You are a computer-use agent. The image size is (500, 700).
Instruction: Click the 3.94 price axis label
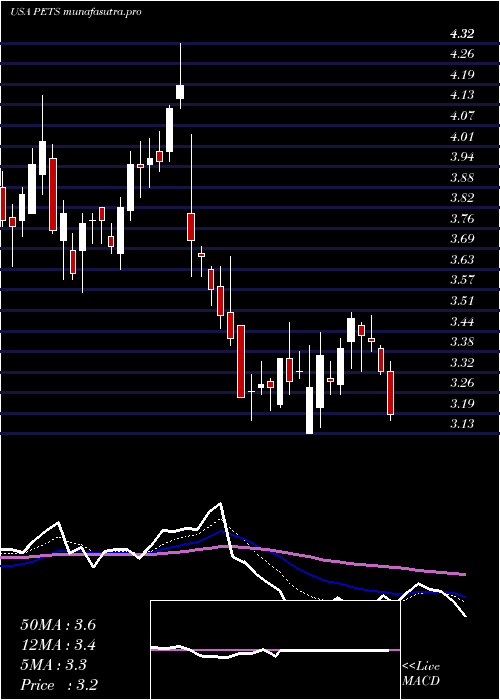tap(462, 157)
